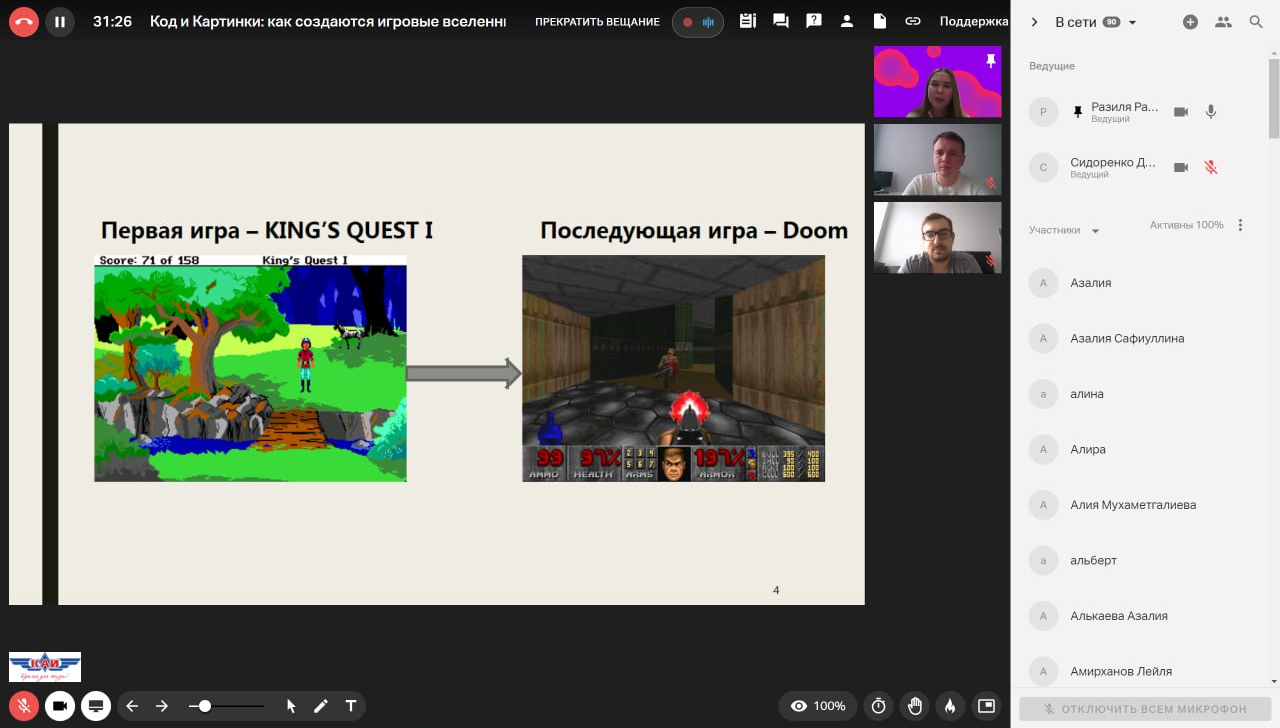Toggle pin on the top video thumbnail
This screenshot has width=1280, height=728.
pos(991,60)
